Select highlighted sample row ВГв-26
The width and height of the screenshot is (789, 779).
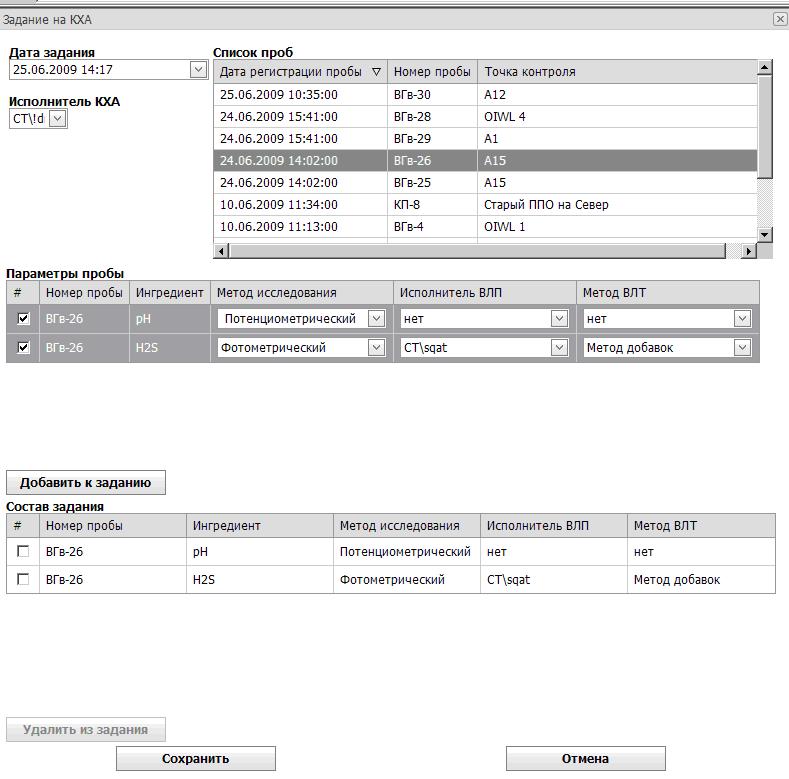[485, 161]
